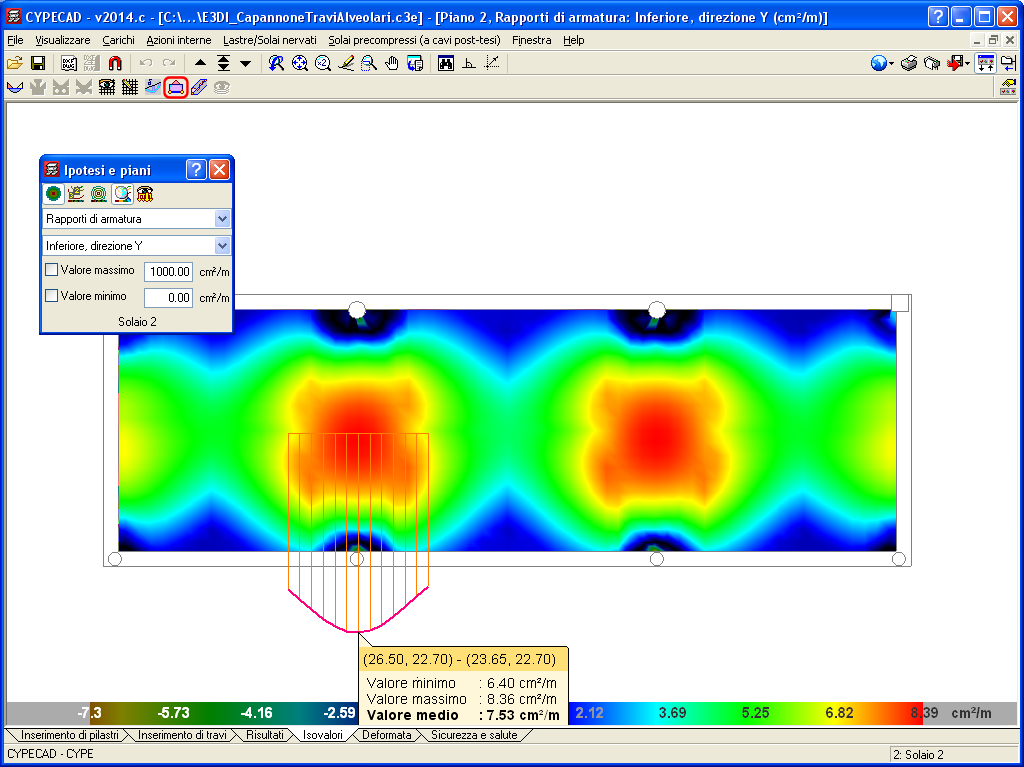Click the eye-over-grid mesh view icon
1024x767 pixels.
coord(107,87)
